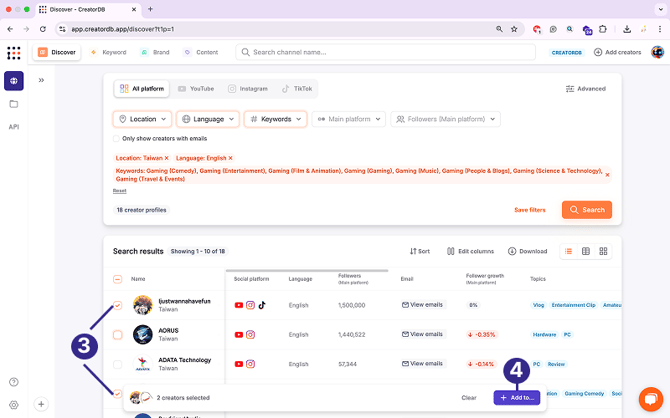The height and width of the screenshot is (418, 670).
Task: Open the Advanced filters
Action: click(x=586, y=88)
